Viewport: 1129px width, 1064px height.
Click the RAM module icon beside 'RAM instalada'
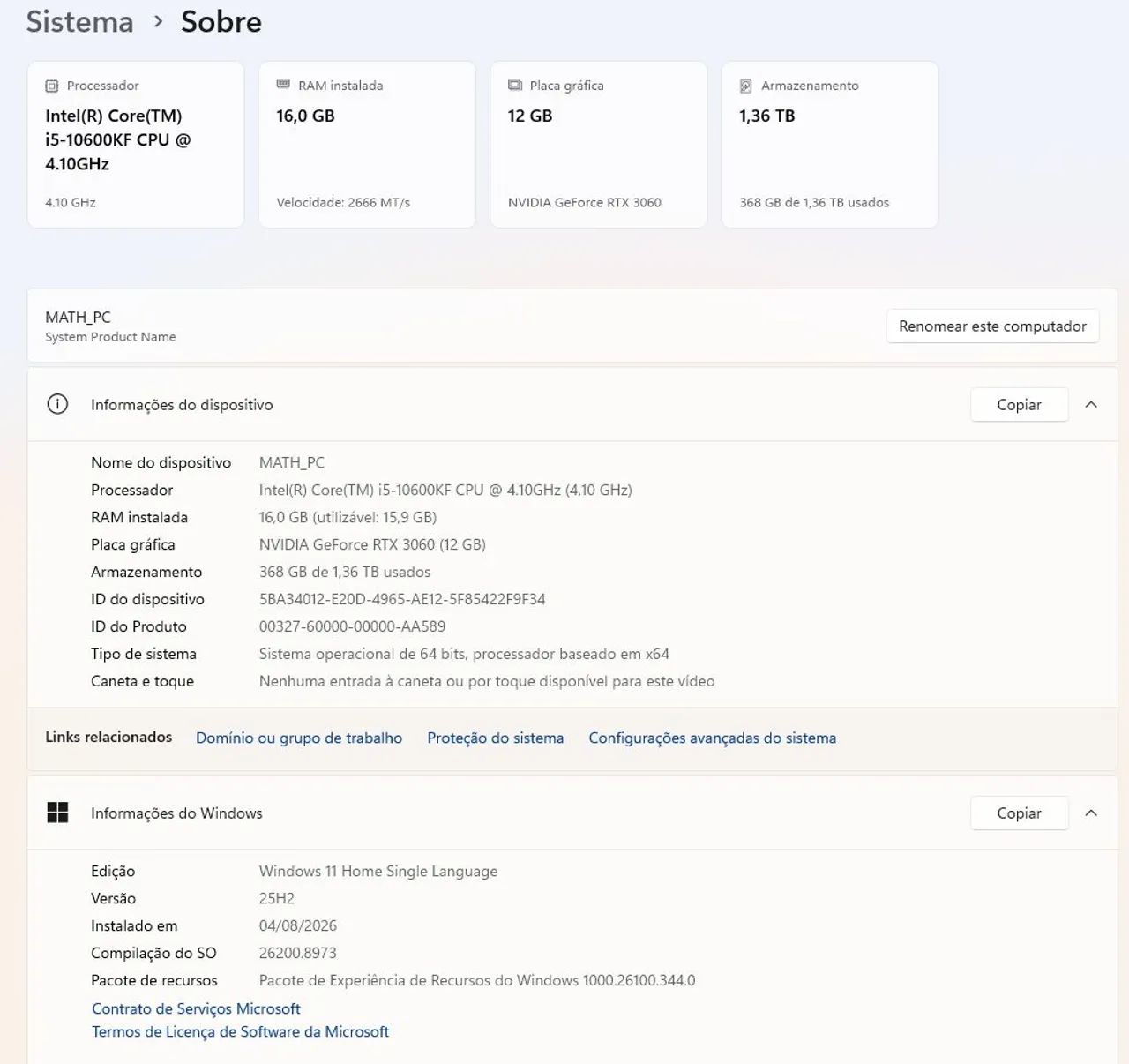coord(283,85)
